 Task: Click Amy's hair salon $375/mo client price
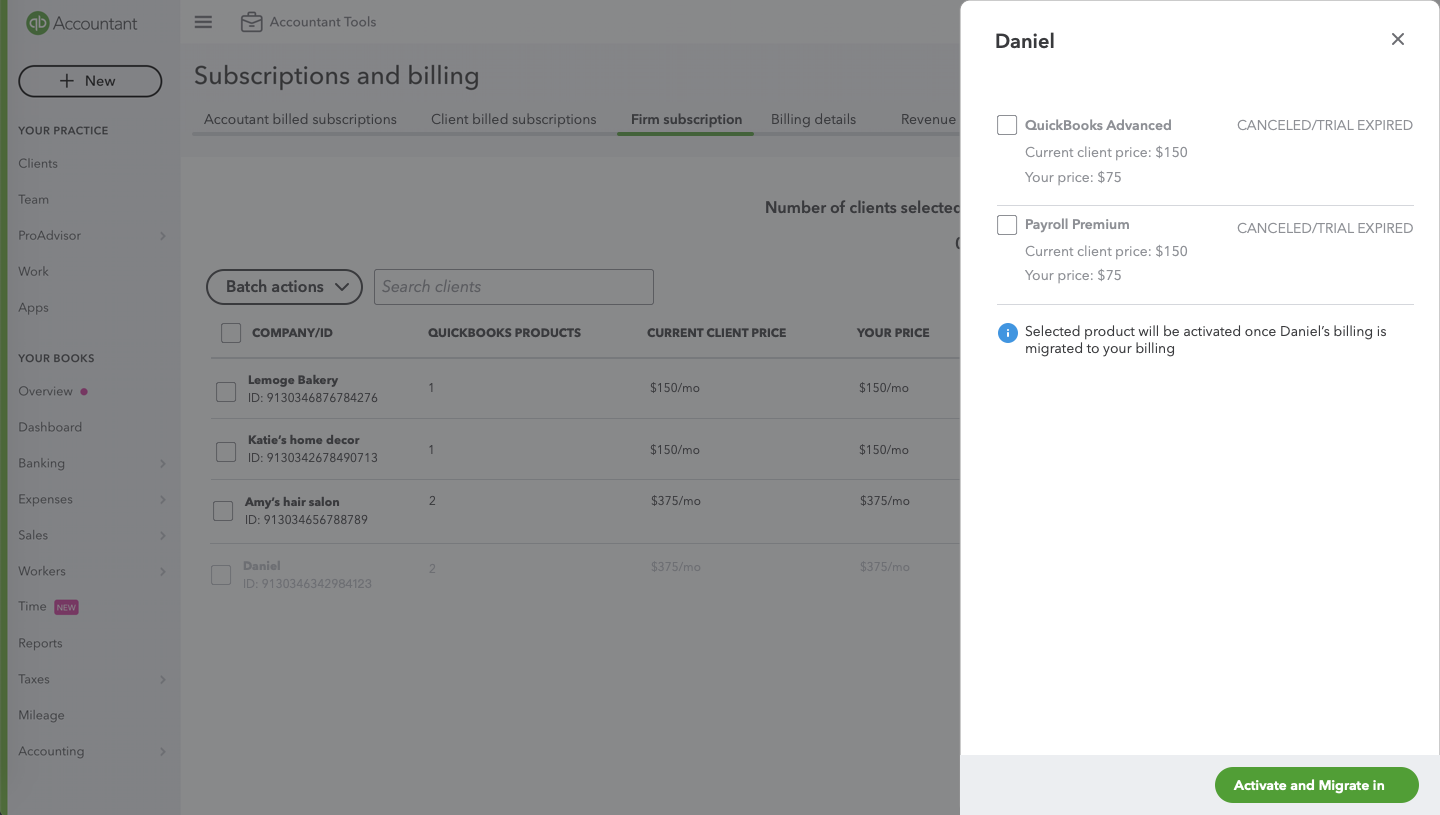click(x=676, y=501)
